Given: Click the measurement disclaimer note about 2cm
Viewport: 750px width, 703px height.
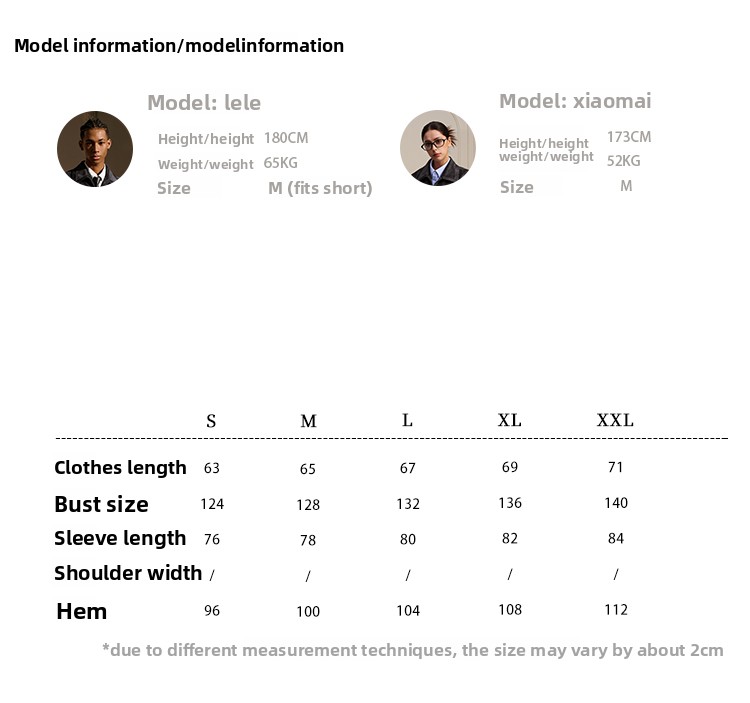Looking at the screenshot, I should pyautogui.click(x=412, y=650).
